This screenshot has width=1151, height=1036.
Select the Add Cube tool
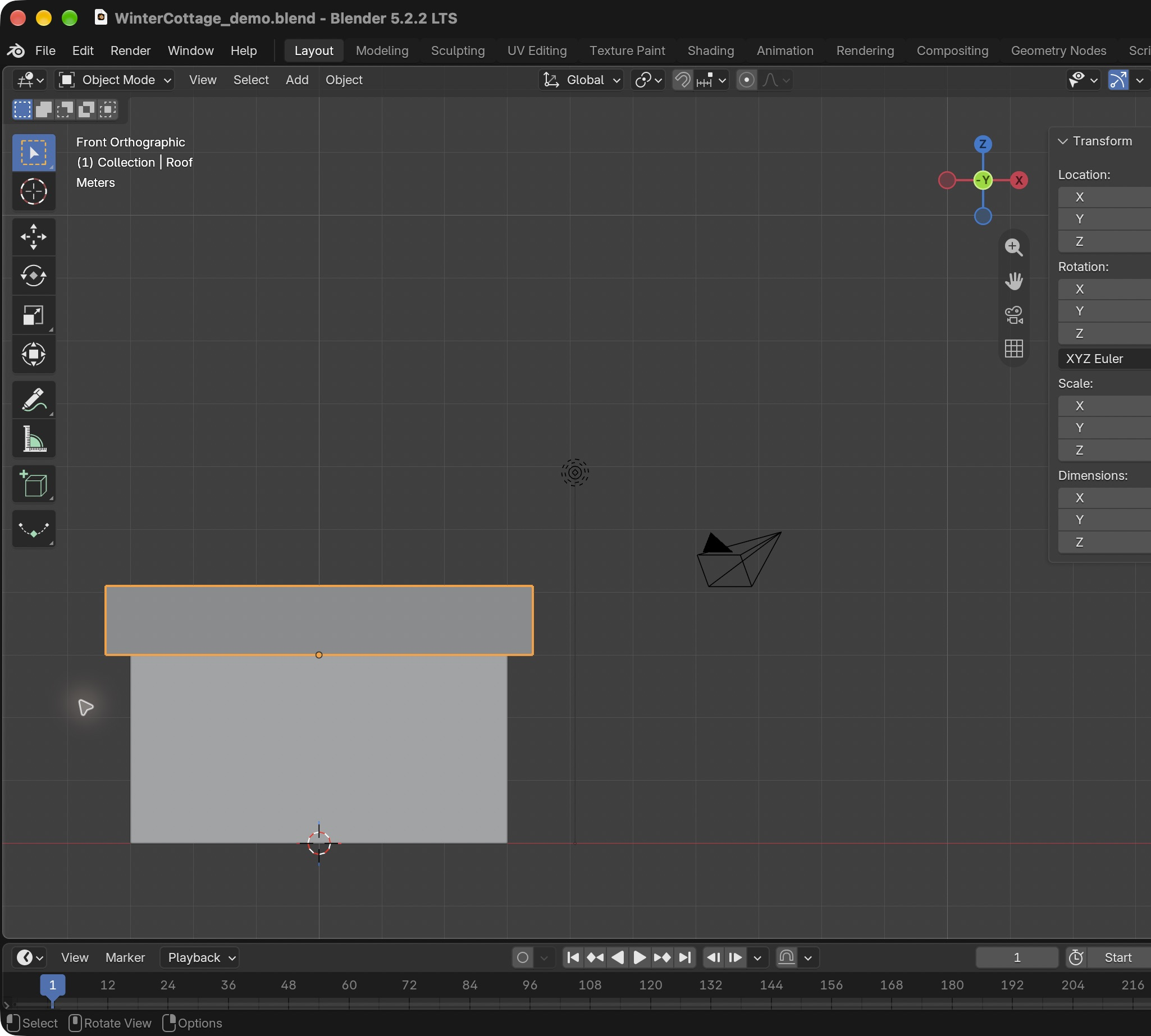pos(34,484)
